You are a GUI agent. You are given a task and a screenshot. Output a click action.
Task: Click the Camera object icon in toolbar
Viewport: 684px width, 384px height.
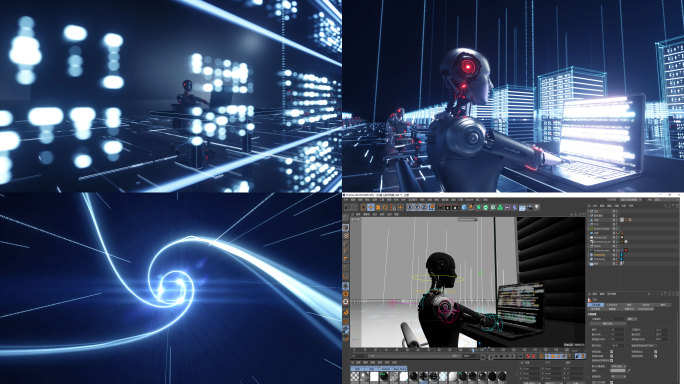pos(529,207)
